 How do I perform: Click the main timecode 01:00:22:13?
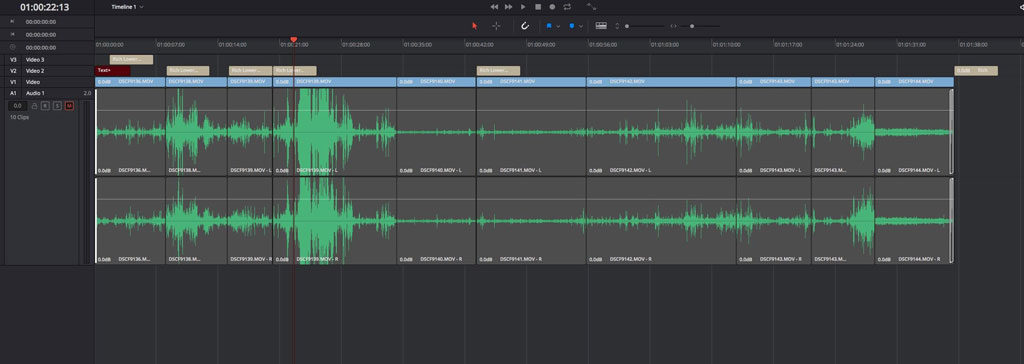(44, 7)
